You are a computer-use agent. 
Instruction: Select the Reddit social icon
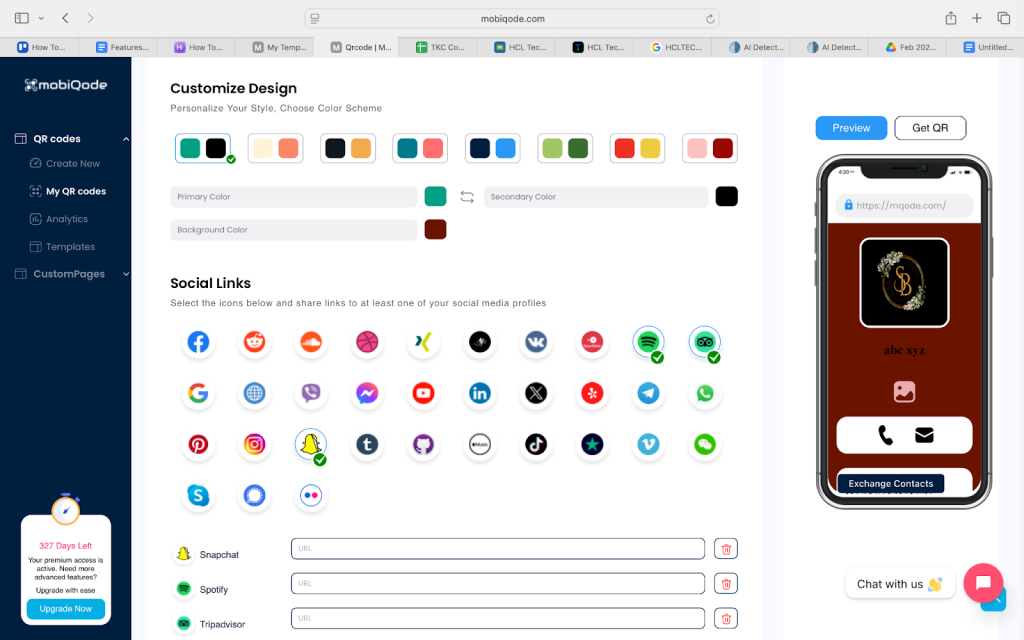click(x=255, y=343)
